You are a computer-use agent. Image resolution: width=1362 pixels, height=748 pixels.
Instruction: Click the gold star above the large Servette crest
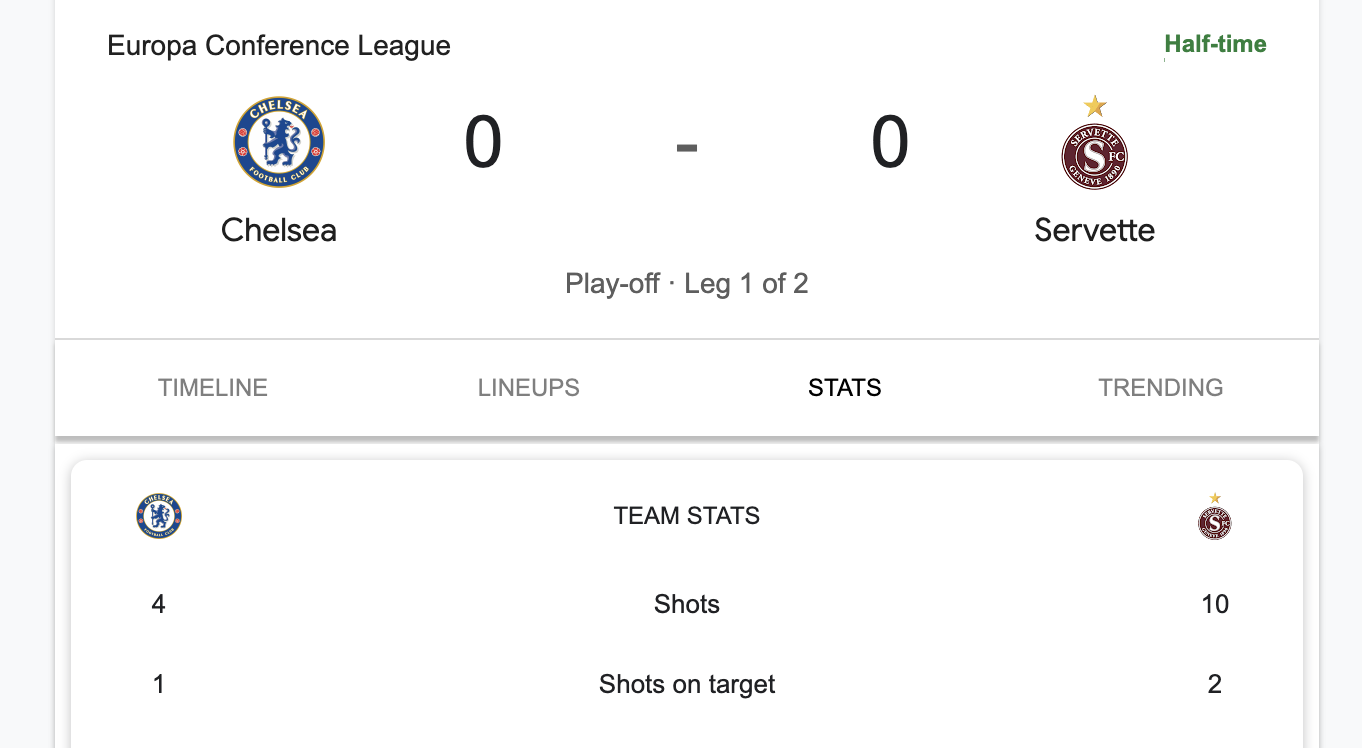(1095, 106)
